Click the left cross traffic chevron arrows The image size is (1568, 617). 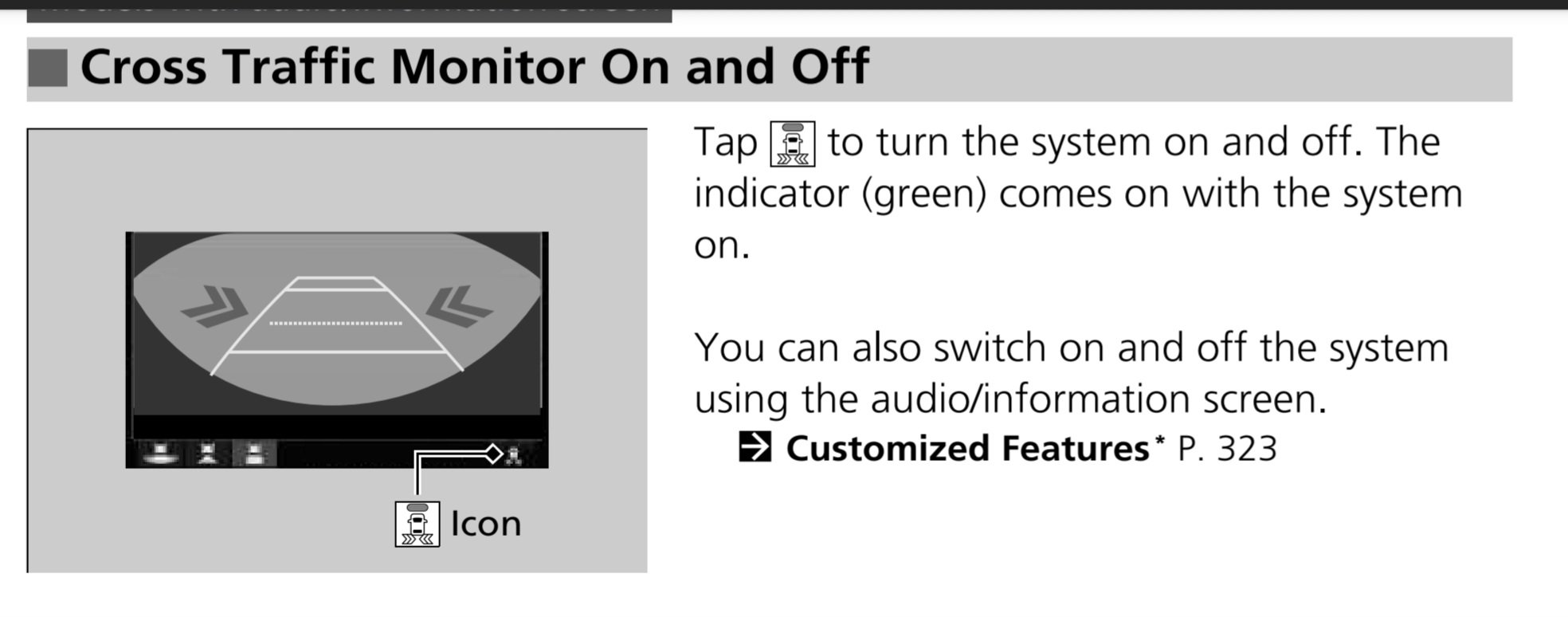[214, 306]
